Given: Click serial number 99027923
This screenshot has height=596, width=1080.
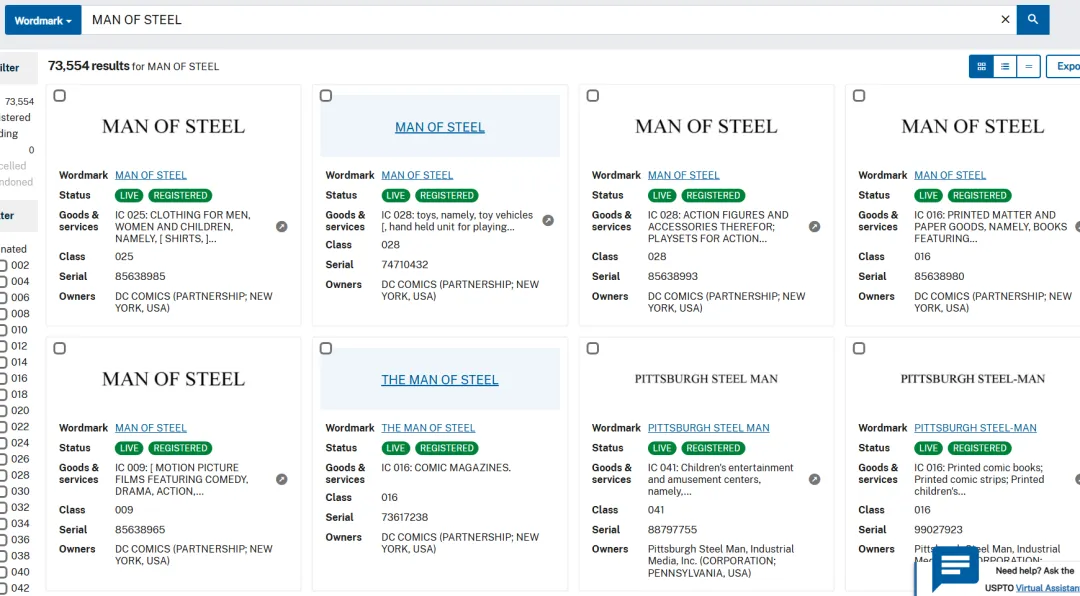Looking at the screenshot, I should coord(938,530).
